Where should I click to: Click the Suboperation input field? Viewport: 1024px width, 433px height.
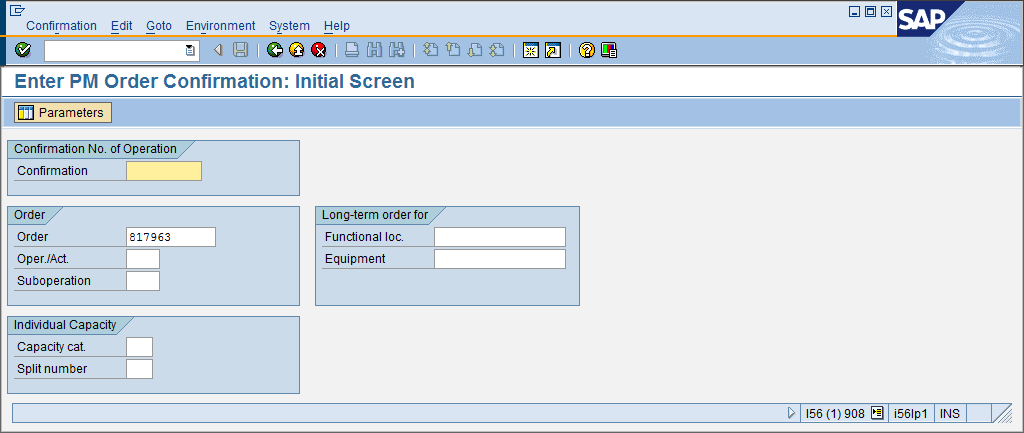(x=143, y=281)
